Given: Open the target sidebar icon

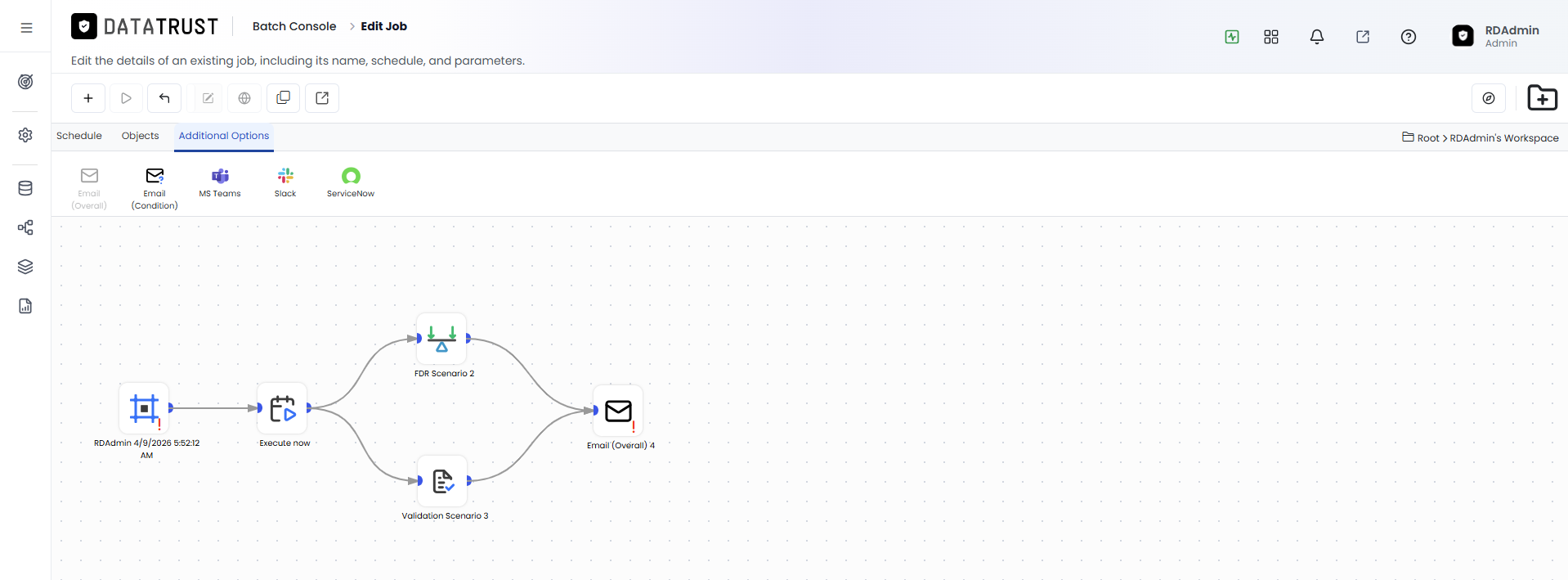Looking at the screenshot, I should pos(25,82).
